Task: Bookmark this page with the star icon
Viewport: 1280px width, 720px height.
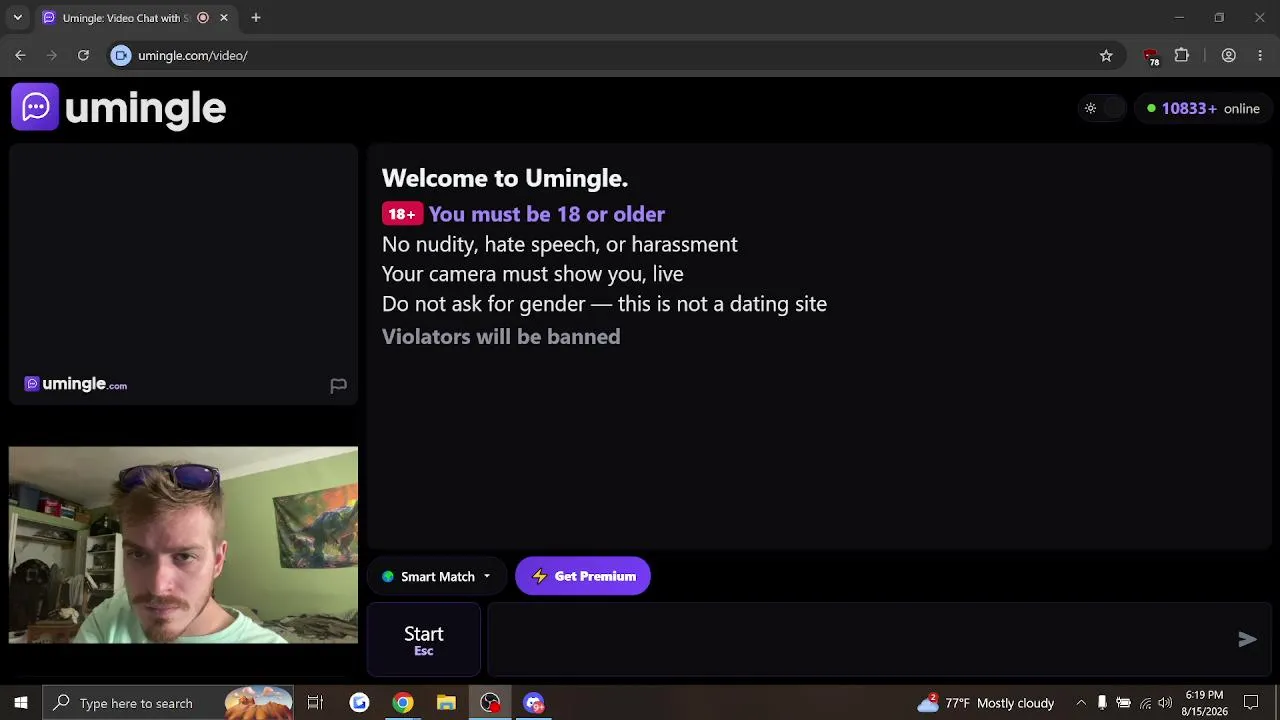Action: (1106, 56)
